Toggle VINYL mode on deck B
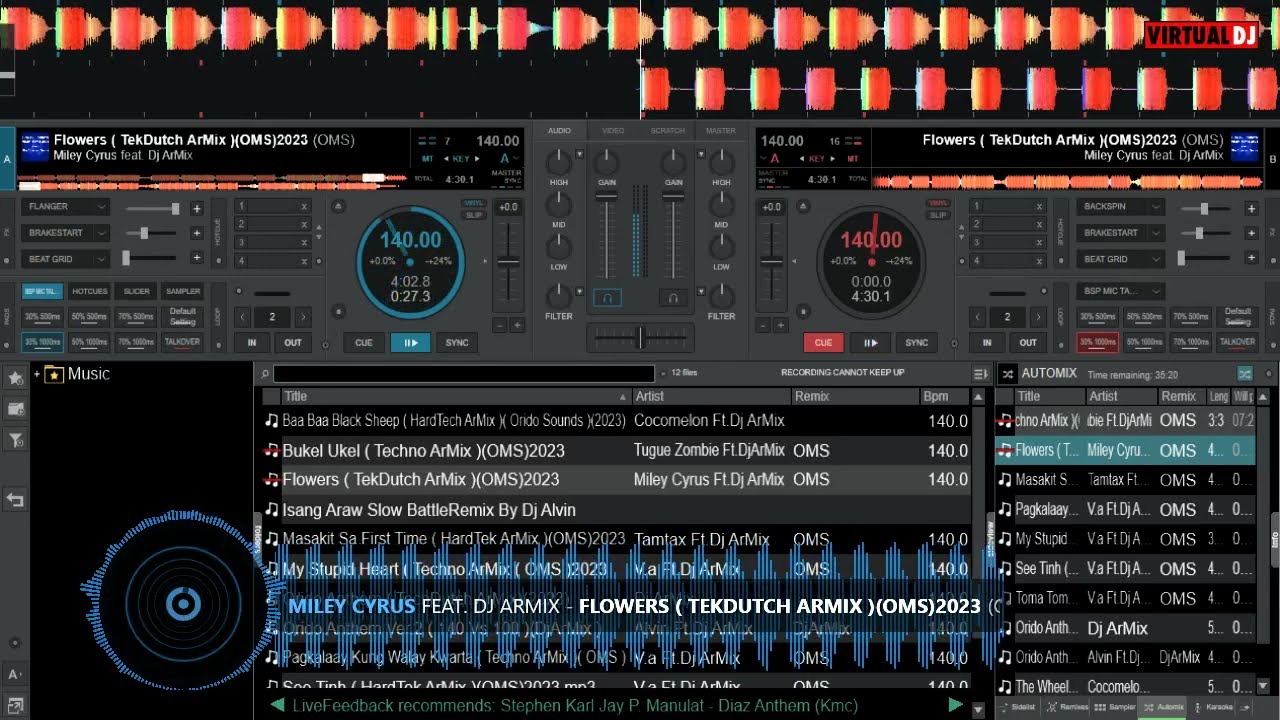This screenshot has height=720, width=1280. click(937, 203)
